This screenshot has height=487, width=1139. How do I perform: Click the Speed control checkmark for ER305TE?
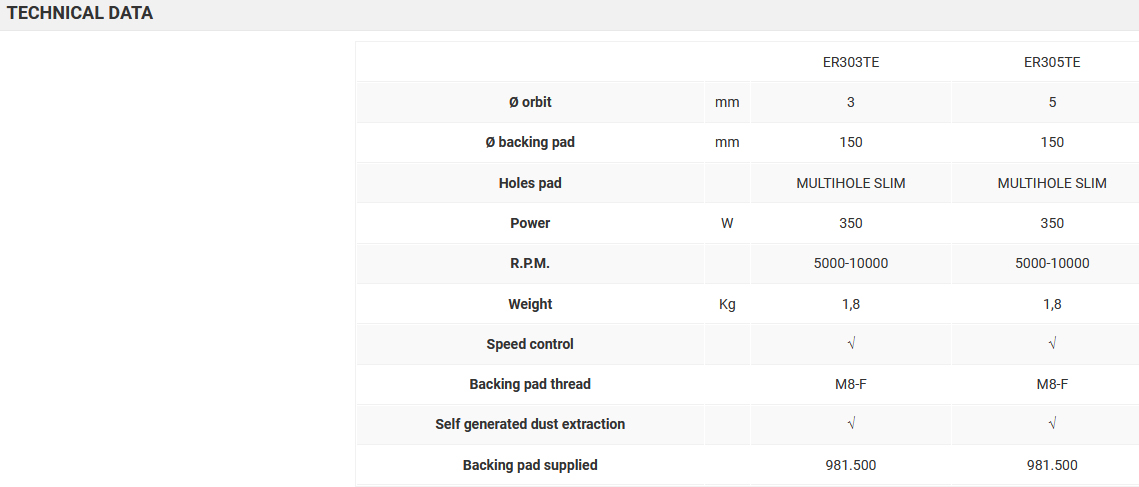click(x=1052, y=344)
